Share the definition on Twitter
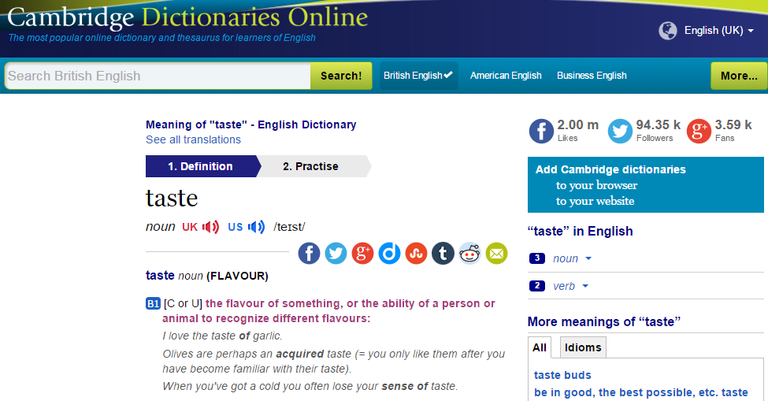This screenshot has width=768, height=401. pos(336,253)
